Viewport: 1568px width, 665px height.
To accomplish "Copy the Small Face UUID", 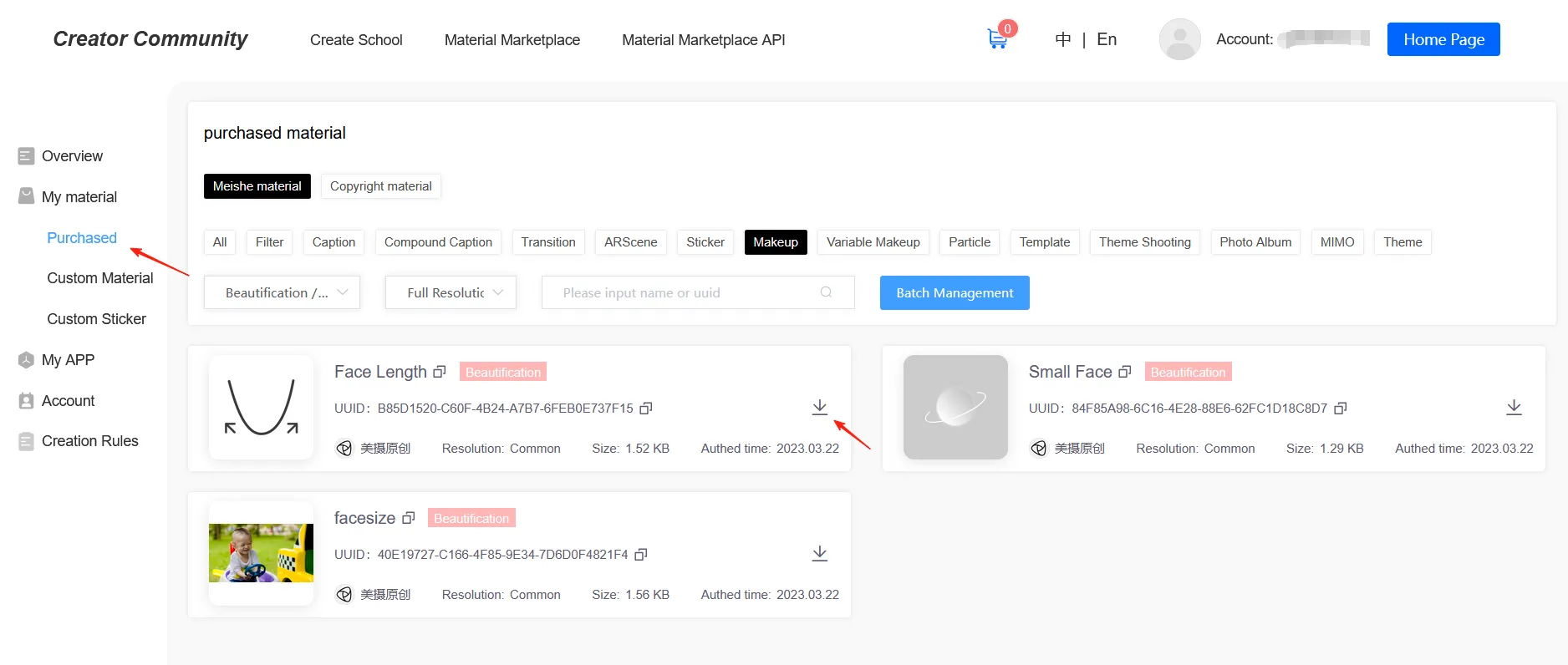I will pos(1340,409).
